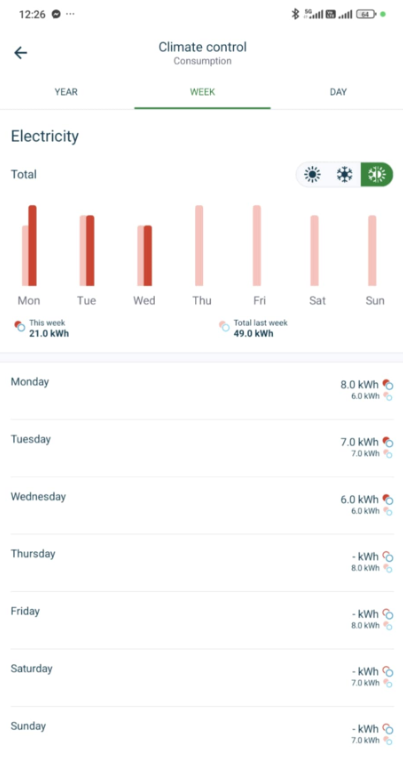This screenshot has width=403, height=759.
Task: Go back using the arrow icon
Action: pyautogui.click(x=20, y=53)
